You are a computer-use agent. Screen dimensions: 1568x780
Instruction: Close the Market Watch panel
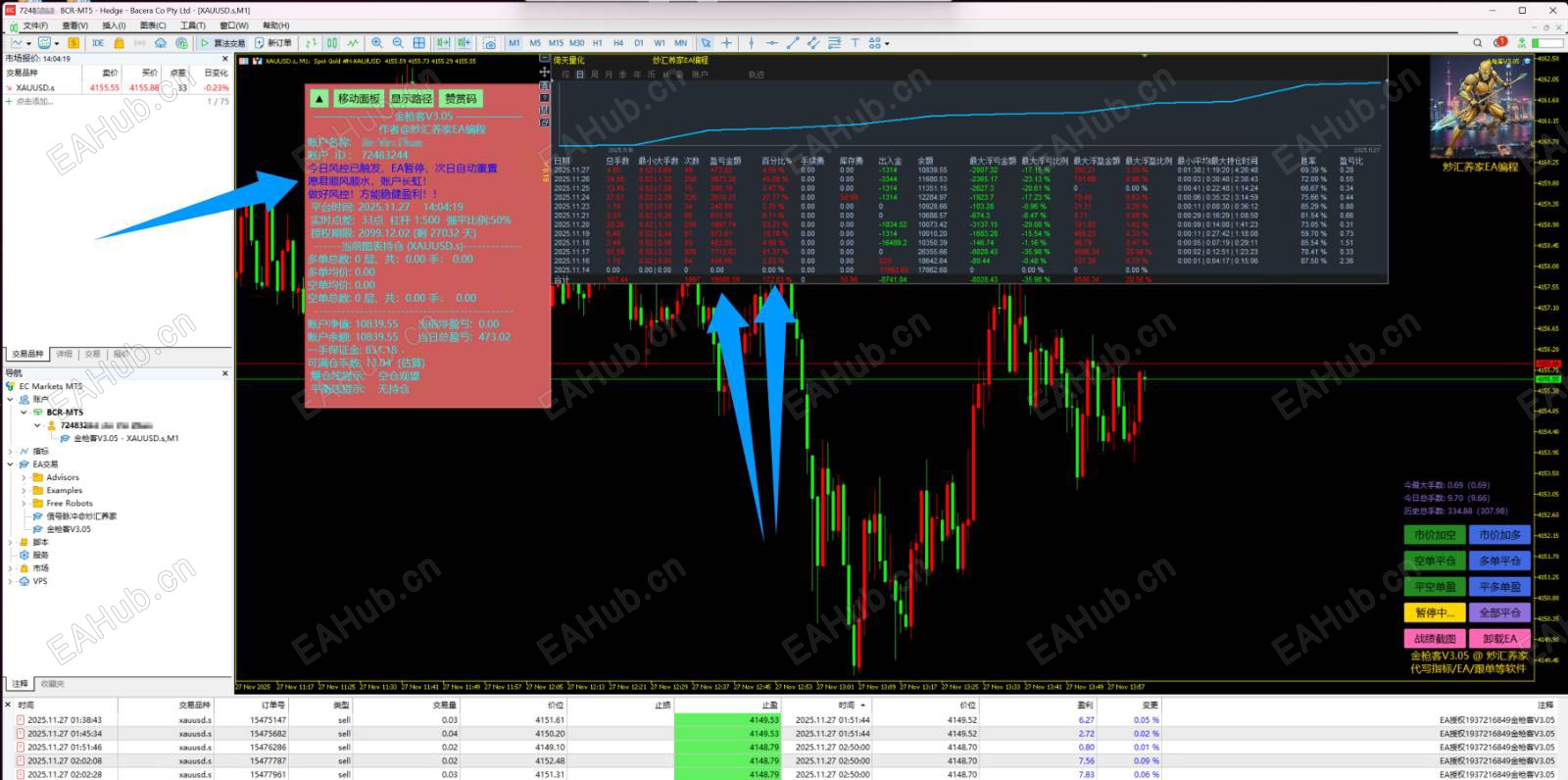tap(224, 59)
